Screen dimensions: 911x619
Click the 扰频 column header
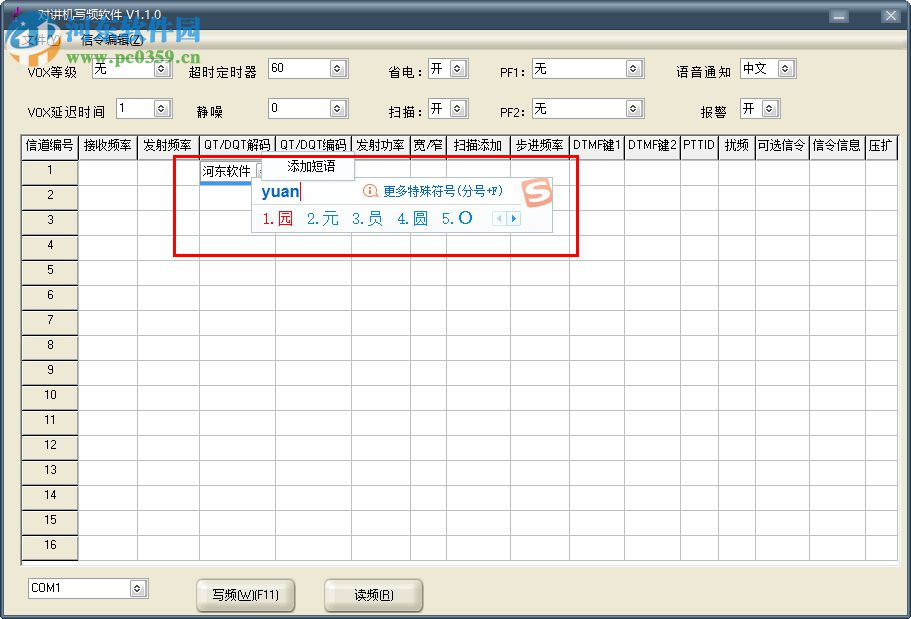(737, 146)
